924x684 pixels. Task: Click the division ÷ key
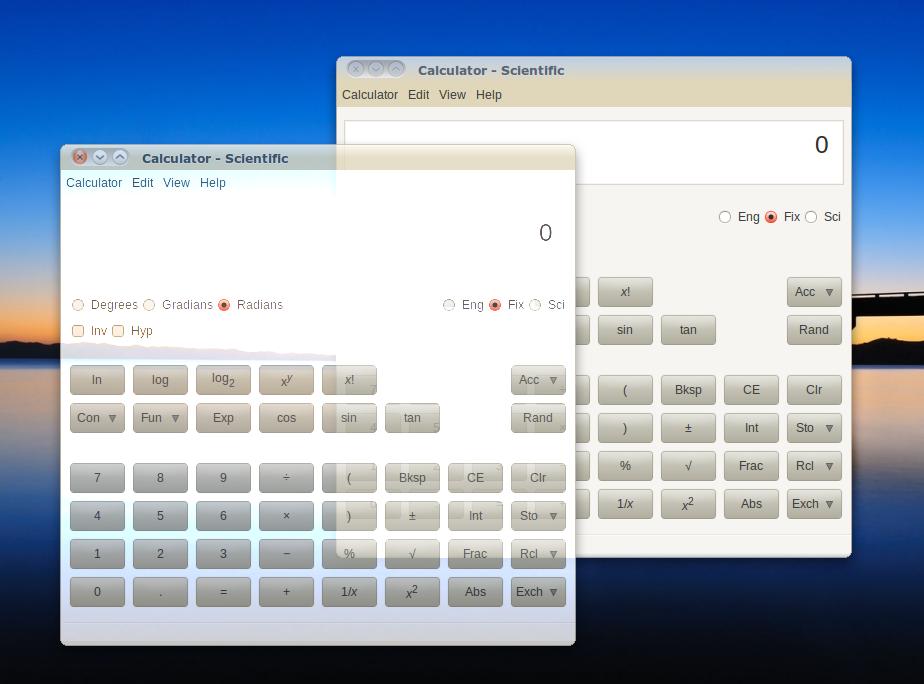286,478
